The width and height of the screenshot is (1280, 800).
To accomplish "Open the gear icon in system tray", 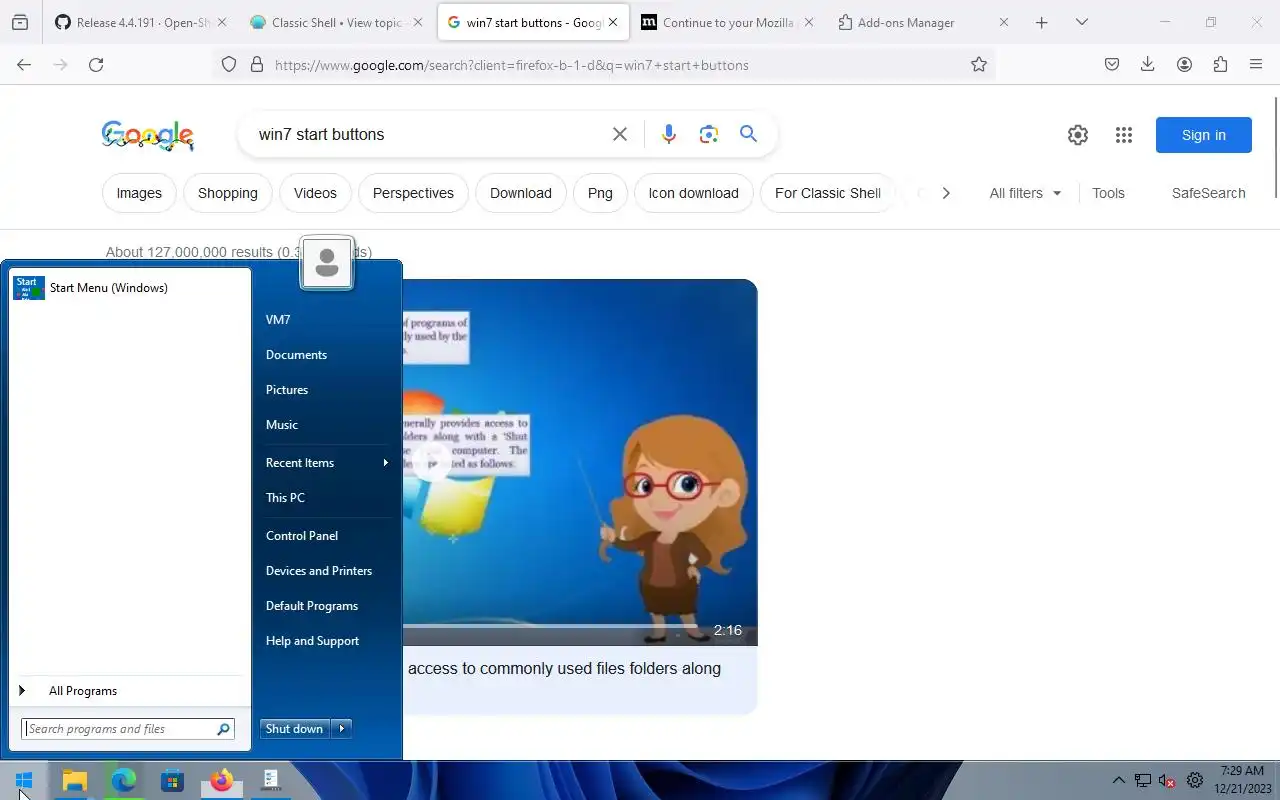I will pos(1195,781).
